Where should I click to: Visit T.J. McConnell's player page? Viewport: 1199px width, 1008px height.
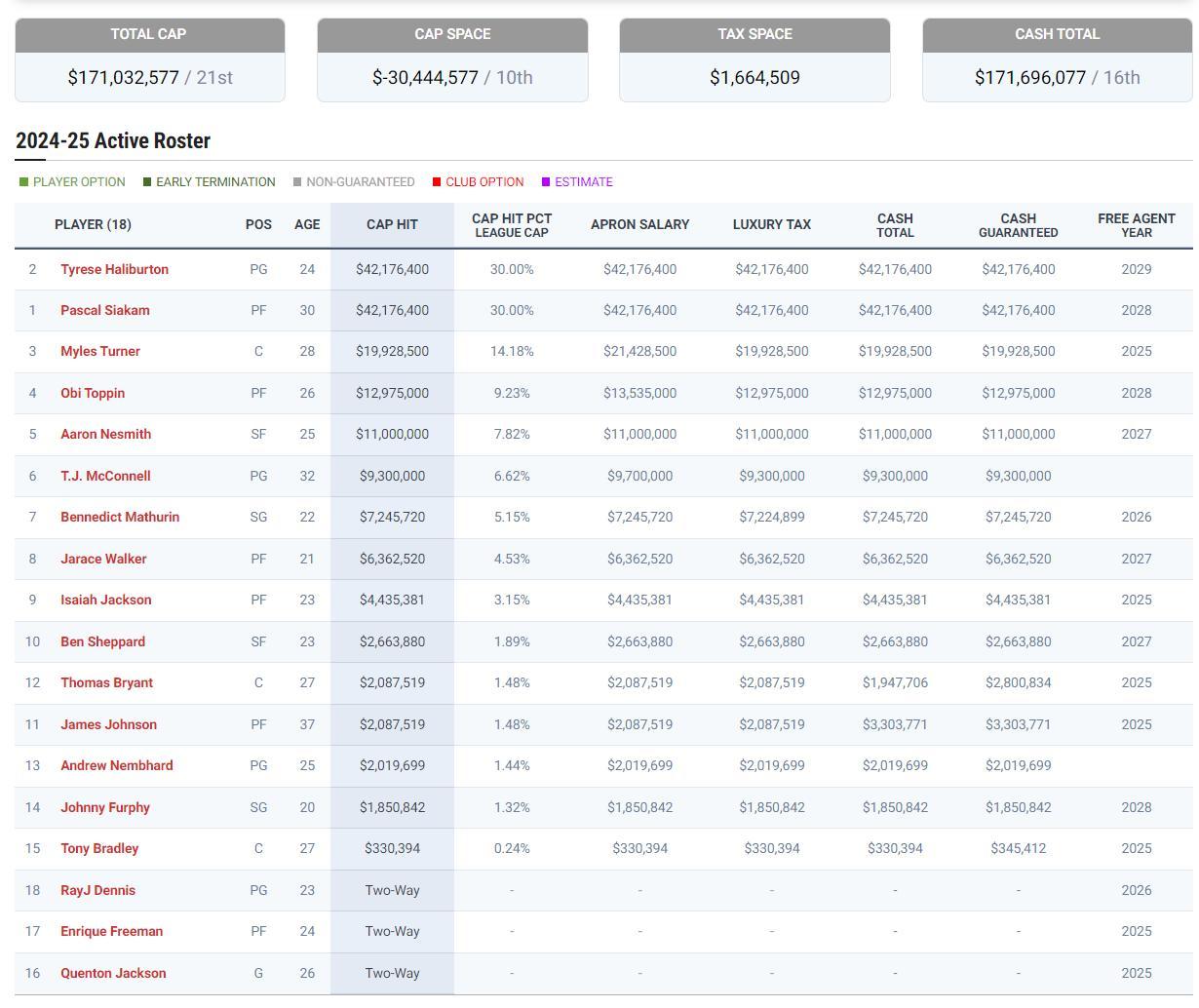tap(105, 476)
